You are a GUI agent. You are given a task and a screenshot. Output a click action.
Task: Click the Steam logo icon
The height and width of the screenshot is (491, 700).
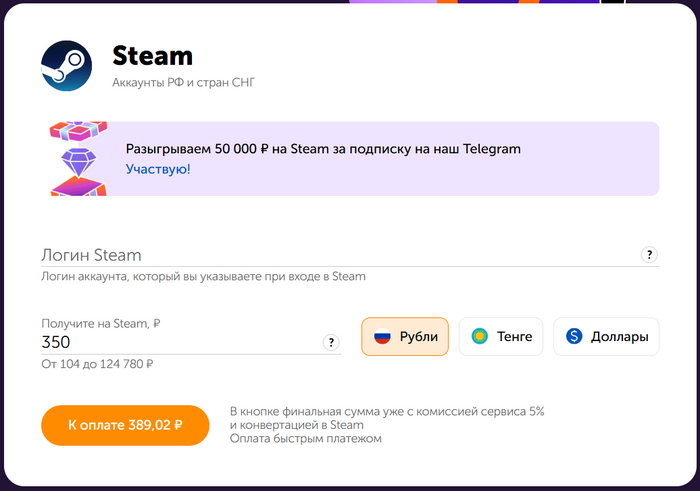click(67, 66)
